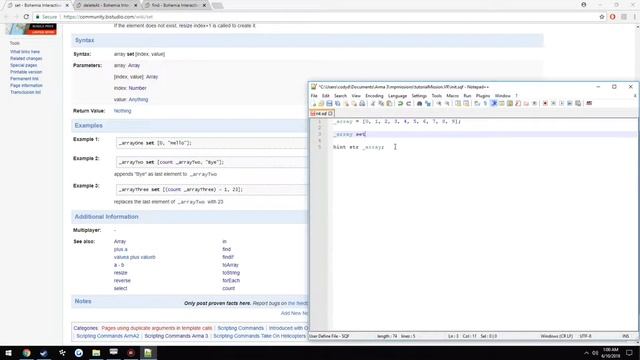Image resolution: width=640 pixels, height=360 pixels.
Task: Click the Copy icon in Notepad++ toolbar
Action: 382,103
